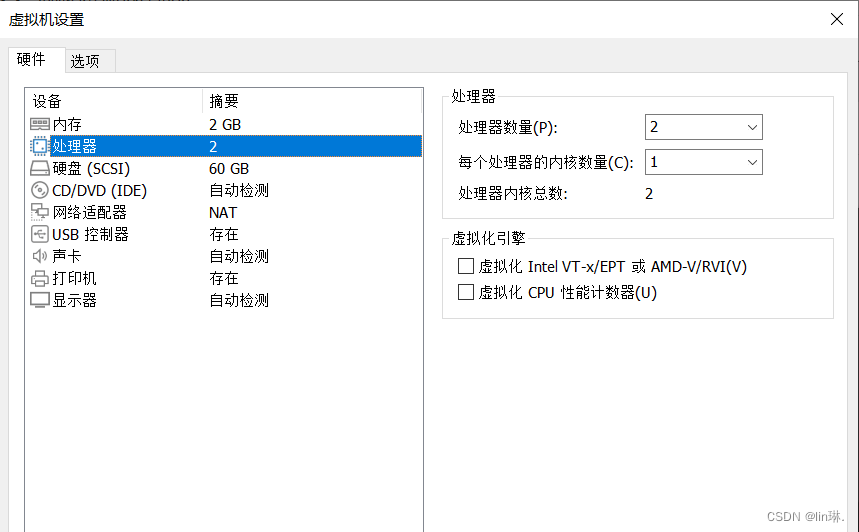Image resolution: width=859 pixels, height=532 pixels.
Task: Pick the USB controller (USB 控制器) icon
Action: click(x=39, y=234)
